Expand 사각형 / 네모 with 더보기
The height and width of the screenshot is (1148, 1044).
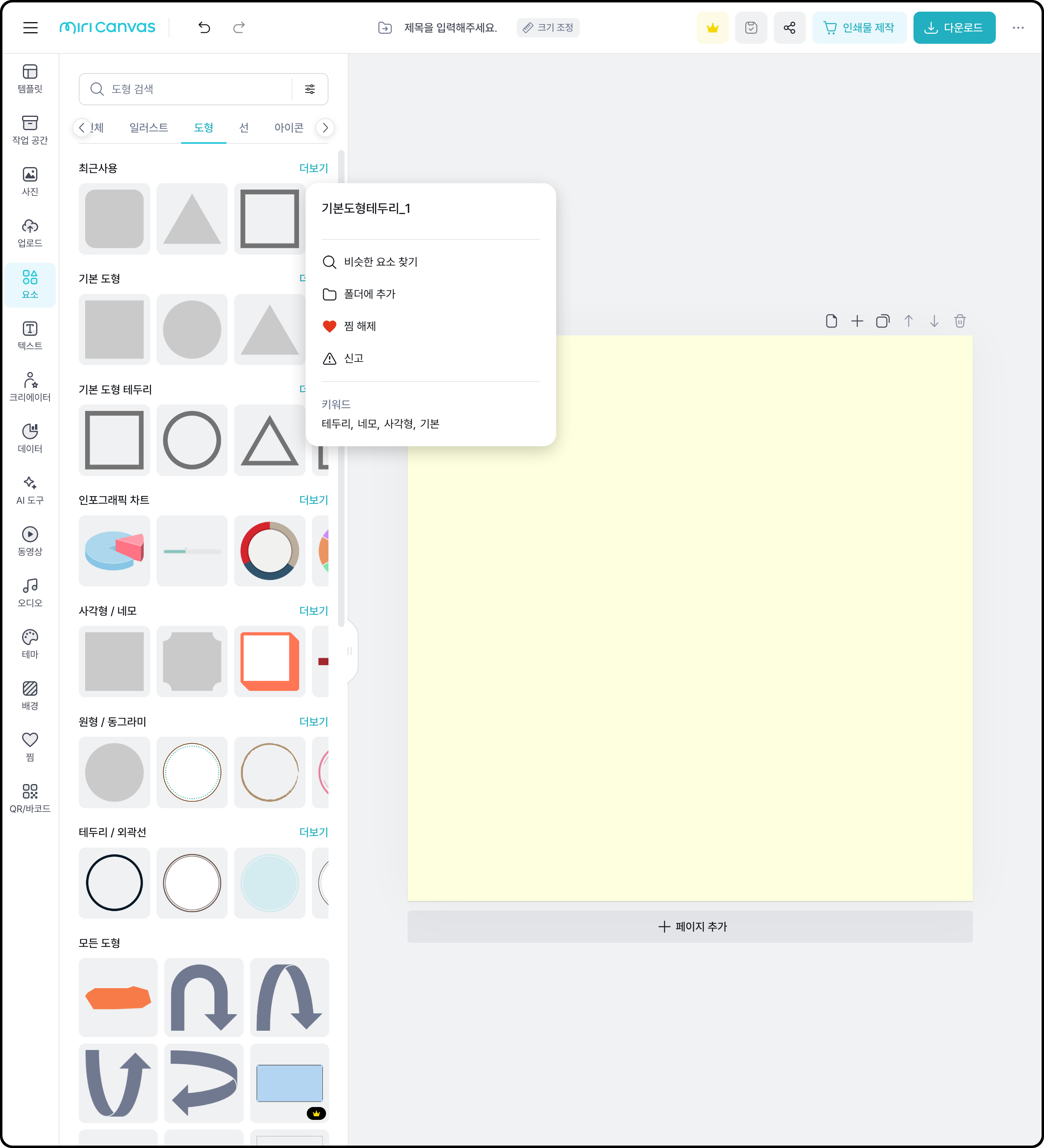coord(314,611)
